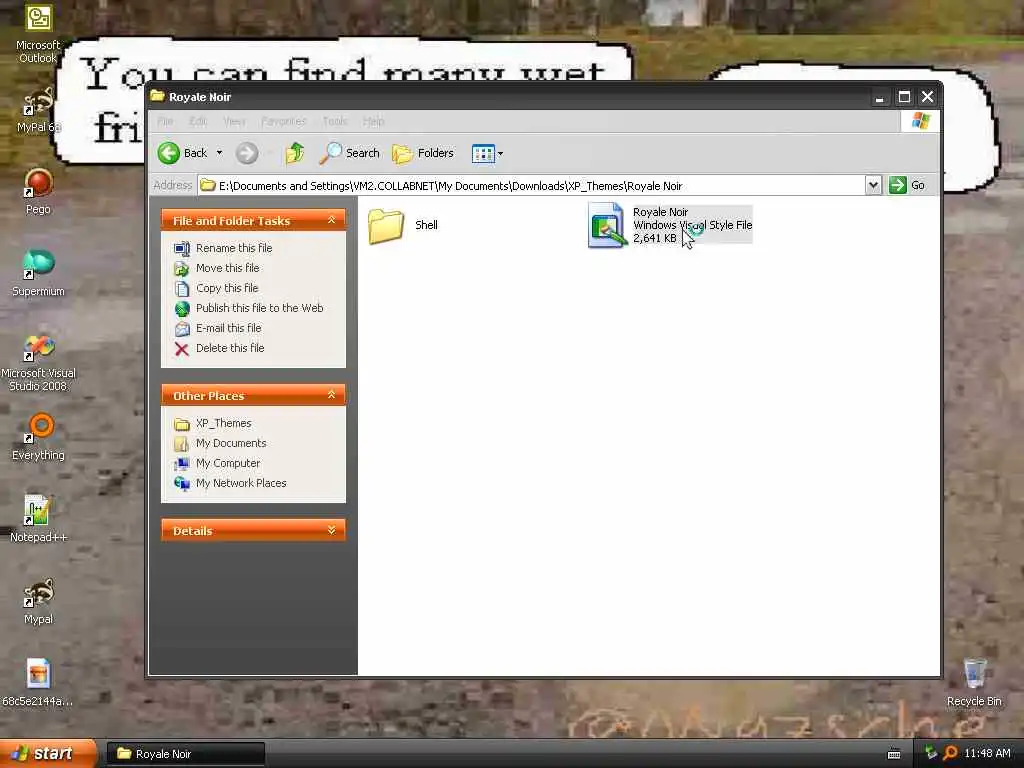Select the Shell folder icon
Screen dimensions: 1024x768
coord(386,225)
